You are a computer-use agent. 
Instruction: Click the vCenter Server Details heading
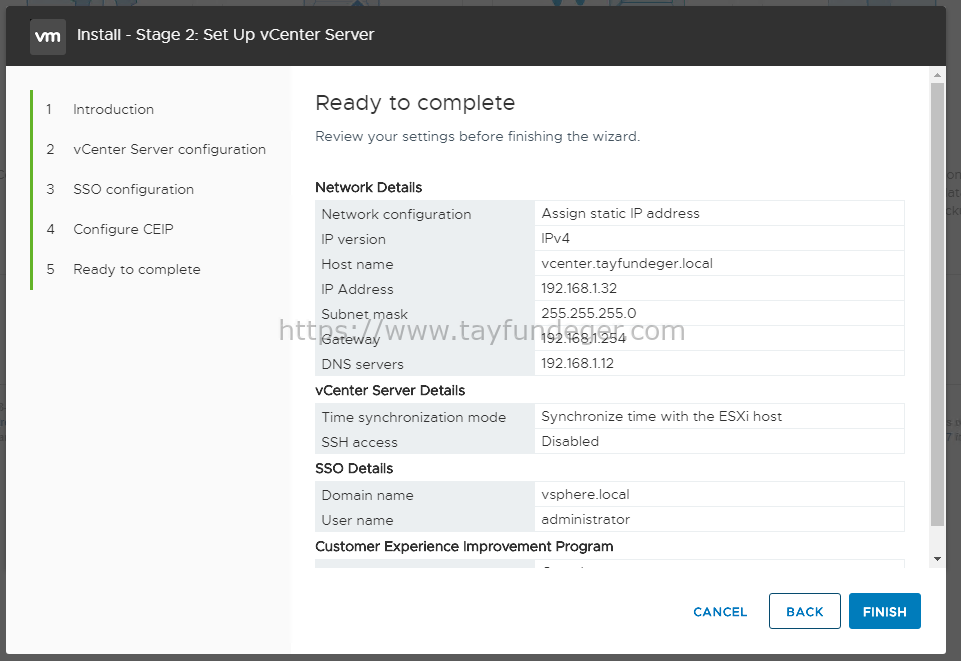point(390,390)
